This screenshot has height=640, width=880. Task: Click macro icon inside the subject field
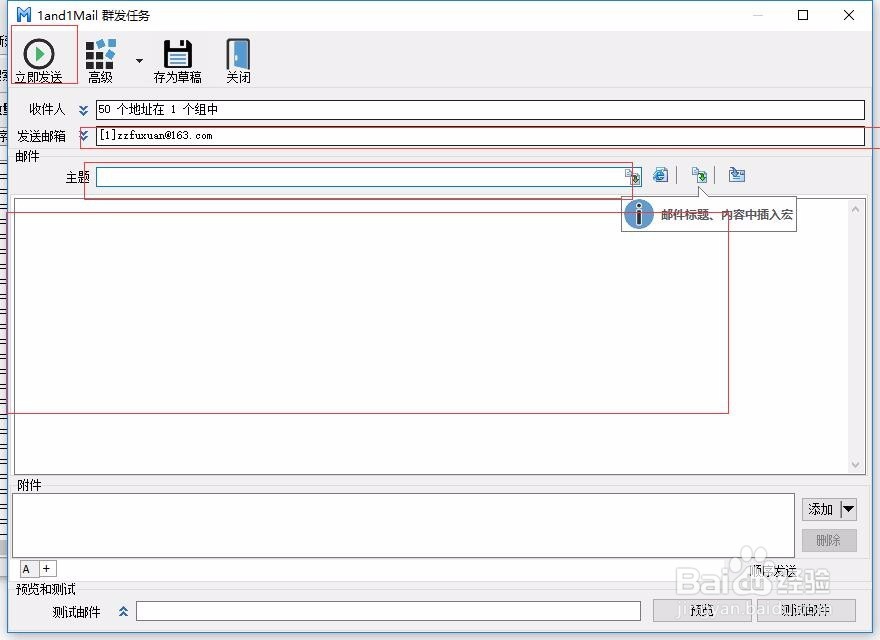click(x=633, y=177)
